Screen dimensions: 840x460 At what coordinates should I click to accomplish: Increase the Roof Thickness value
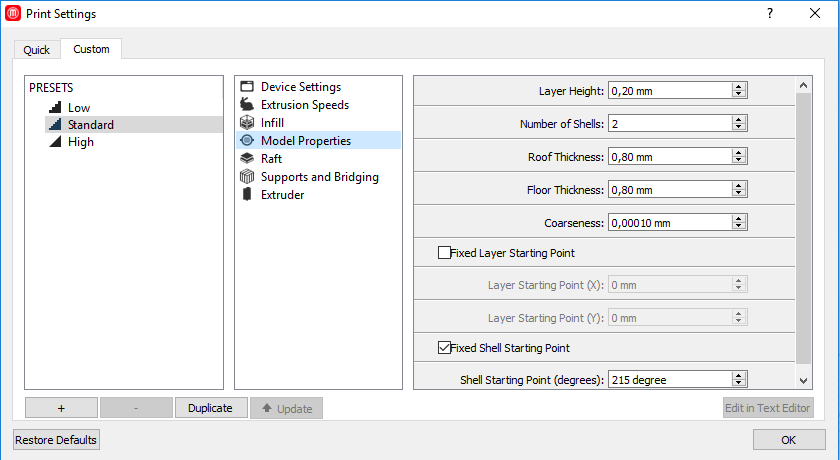pos(739,153)
